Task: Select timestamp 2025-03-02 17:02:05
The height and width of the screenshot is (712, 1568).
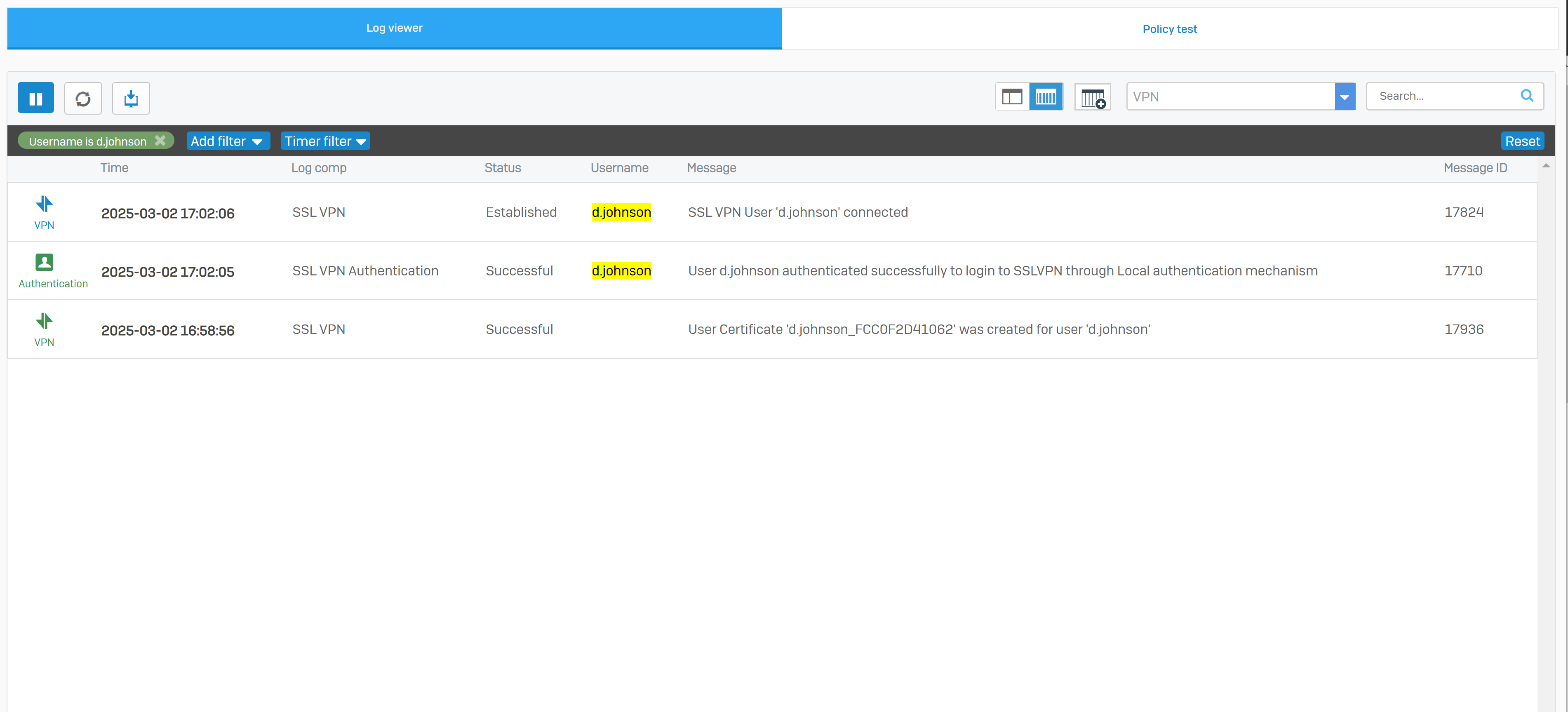Action: coord(168,271)
